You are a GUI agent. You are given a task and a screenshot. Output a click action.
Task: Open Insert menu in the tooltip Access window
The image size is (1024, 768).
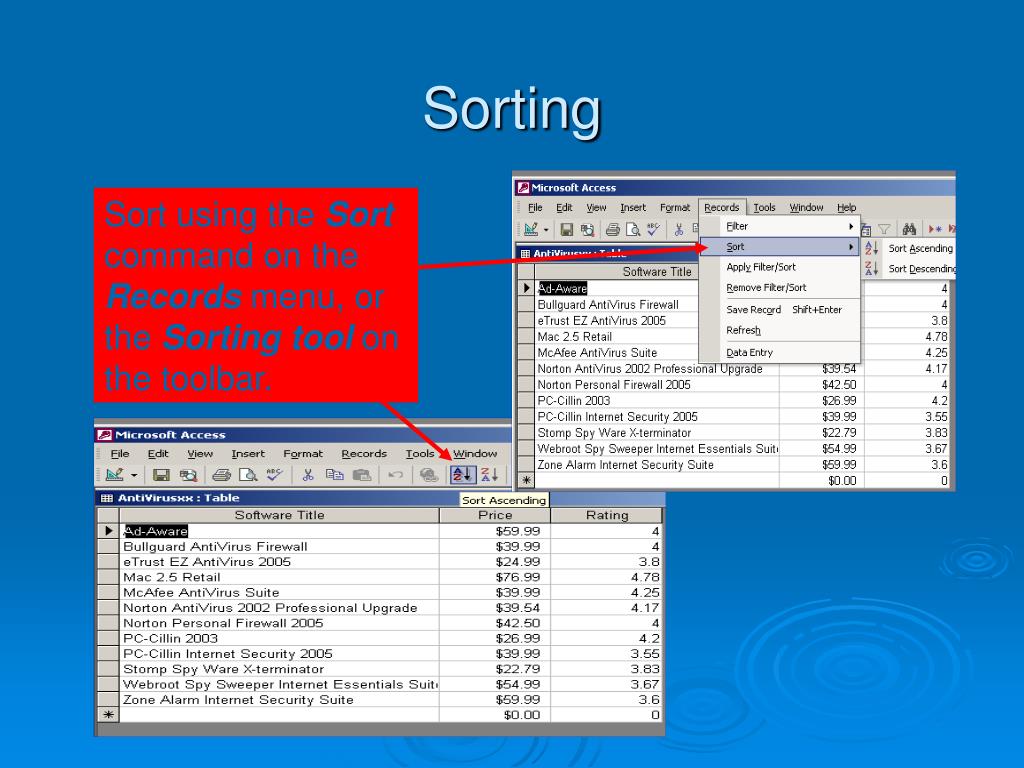(248, 453)
